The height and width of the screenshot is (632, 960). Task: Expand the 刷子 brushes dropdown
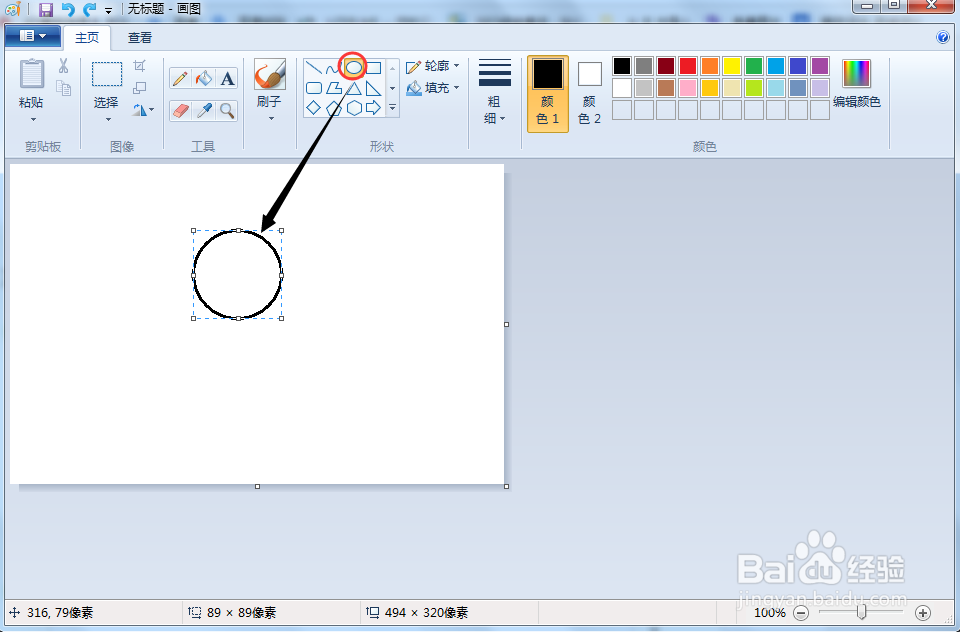tap(271, 119)
